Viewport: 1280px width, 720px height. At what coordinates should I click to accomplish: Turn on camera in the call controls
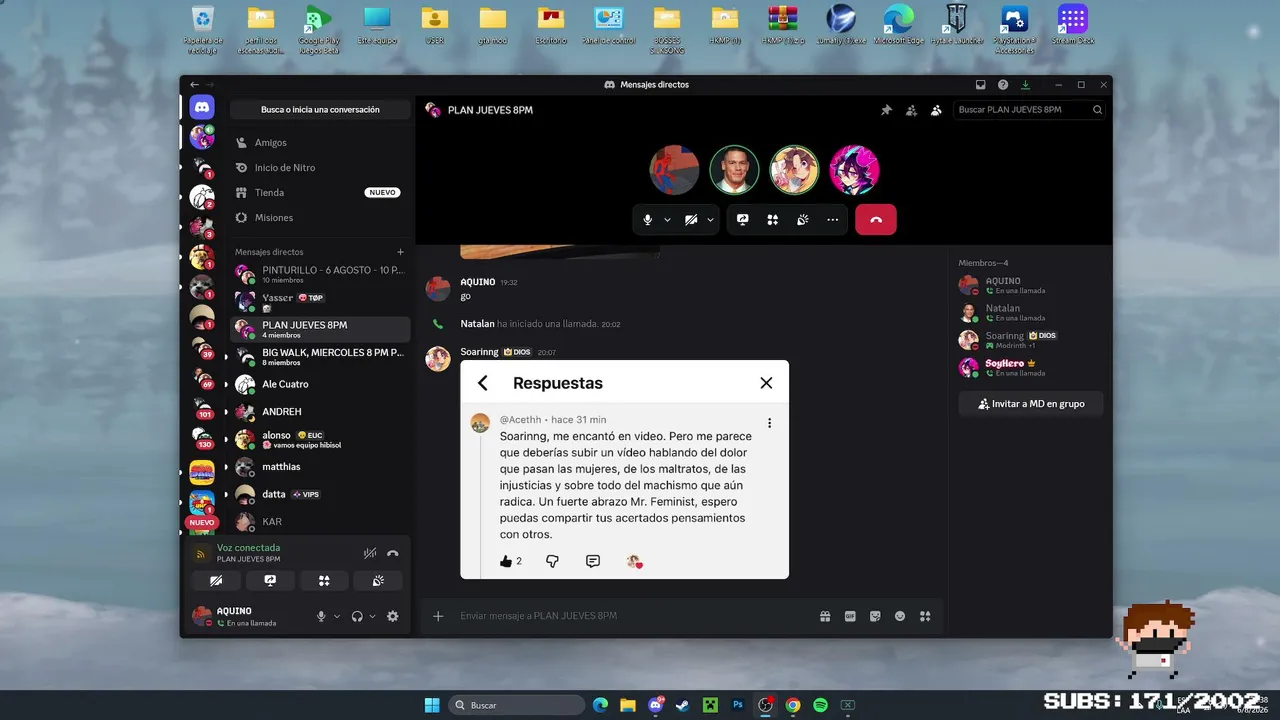pos(691,220)
